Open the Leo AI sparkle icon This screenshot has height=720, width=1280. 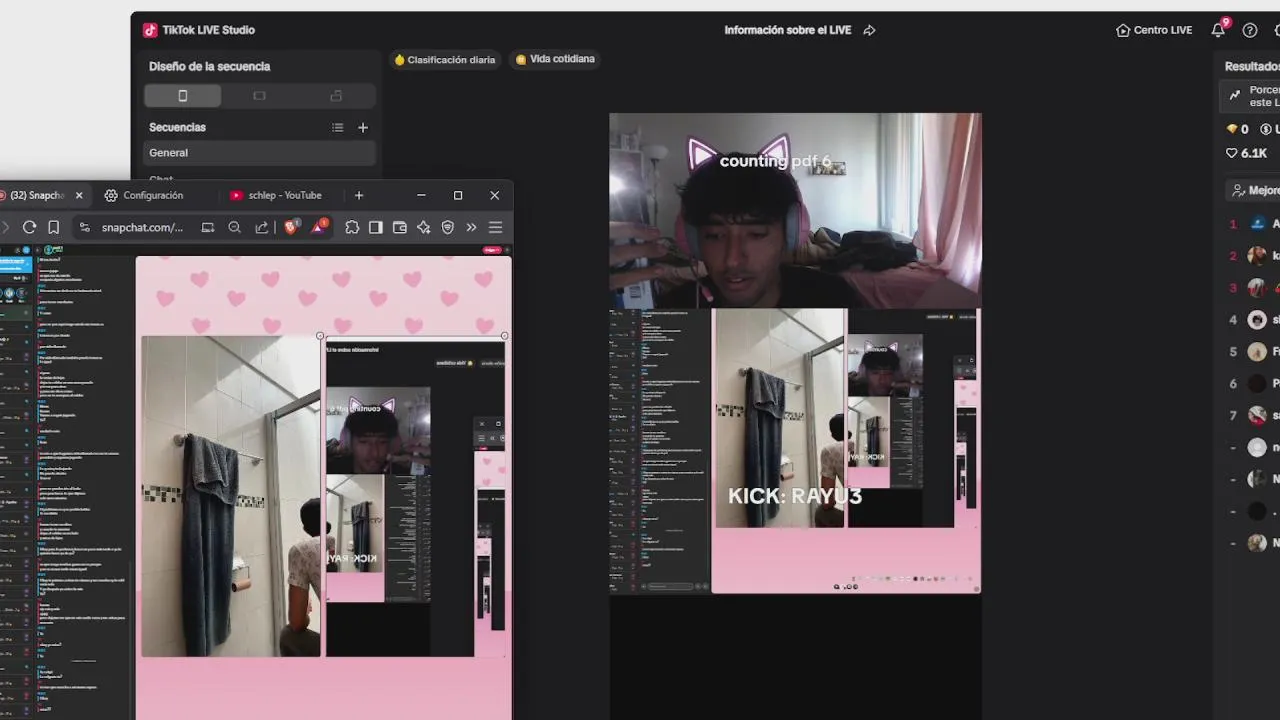point(423,227)
